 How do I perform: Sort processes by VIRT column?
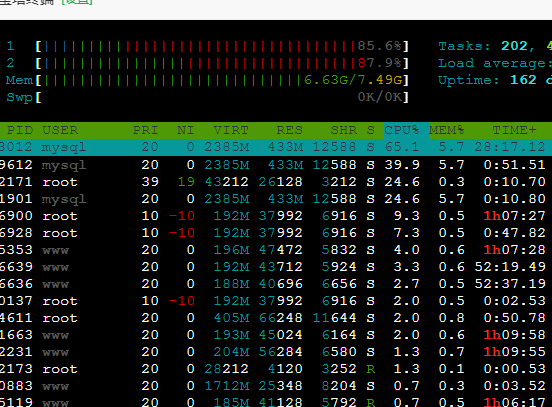231,130
